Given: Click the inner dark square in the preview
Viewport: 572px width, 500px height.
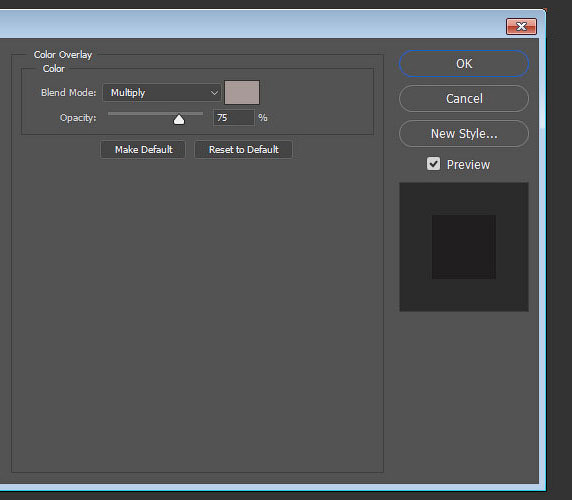Looking at the screenshot, I should point(464,247).
